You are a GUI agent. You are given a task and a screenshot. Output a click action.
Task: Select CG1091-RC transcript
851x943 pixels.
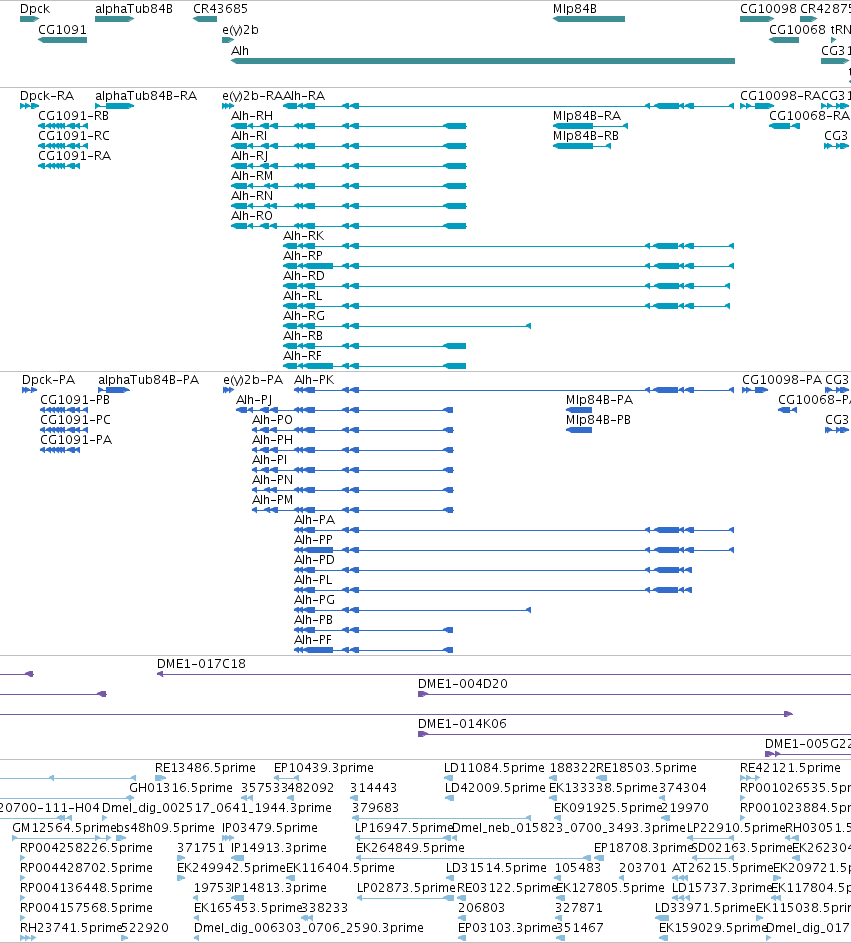tap(63, 146)
